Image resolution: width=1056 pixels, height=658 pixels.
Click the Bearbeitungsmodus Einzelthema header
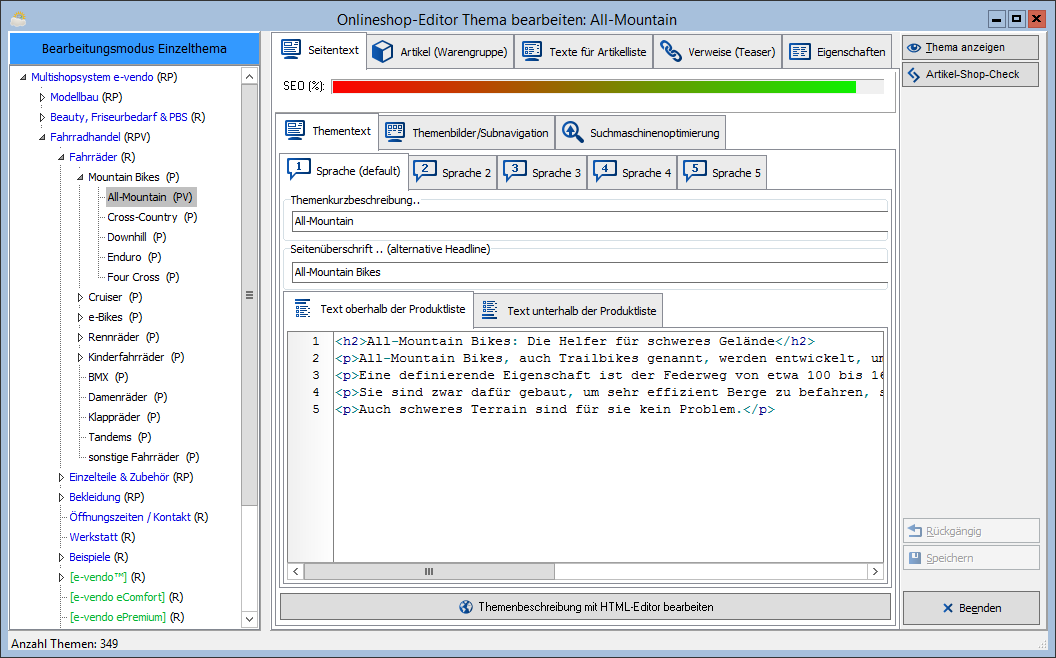pyautogui.click(x=134, y=48)
